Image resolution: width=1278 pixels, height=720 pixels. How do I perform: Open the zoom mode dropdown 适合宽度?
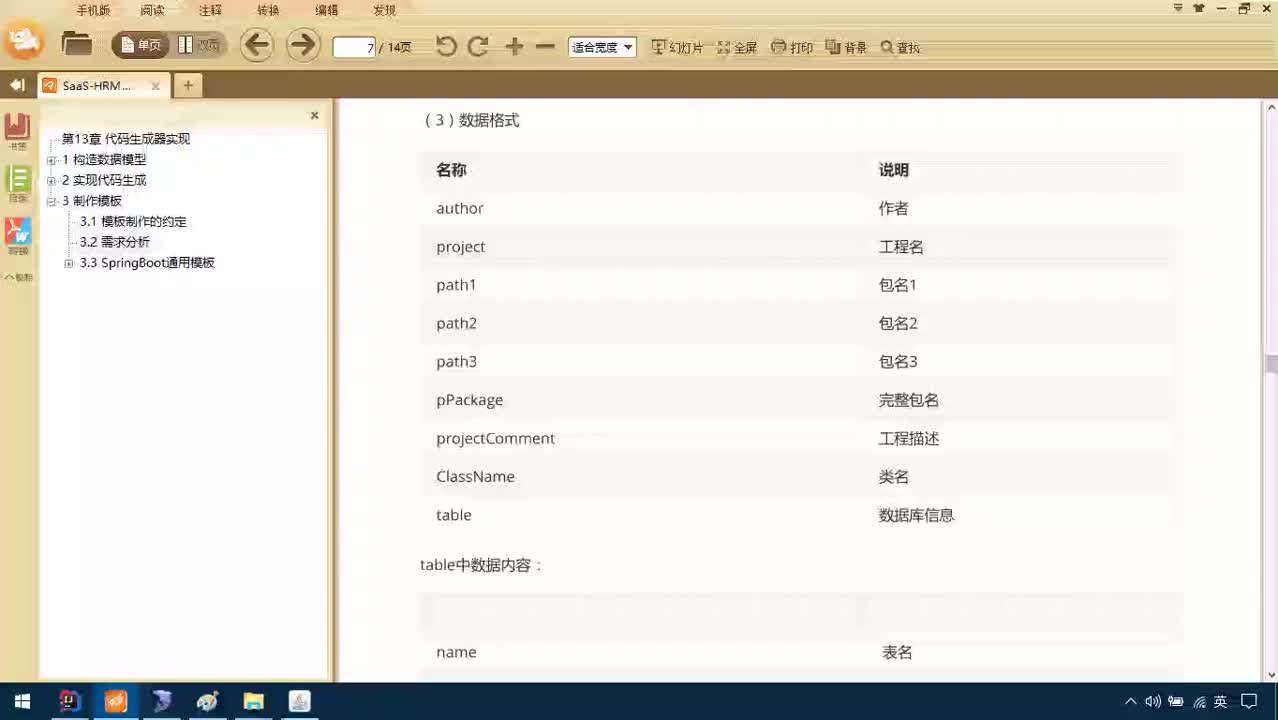602,47
